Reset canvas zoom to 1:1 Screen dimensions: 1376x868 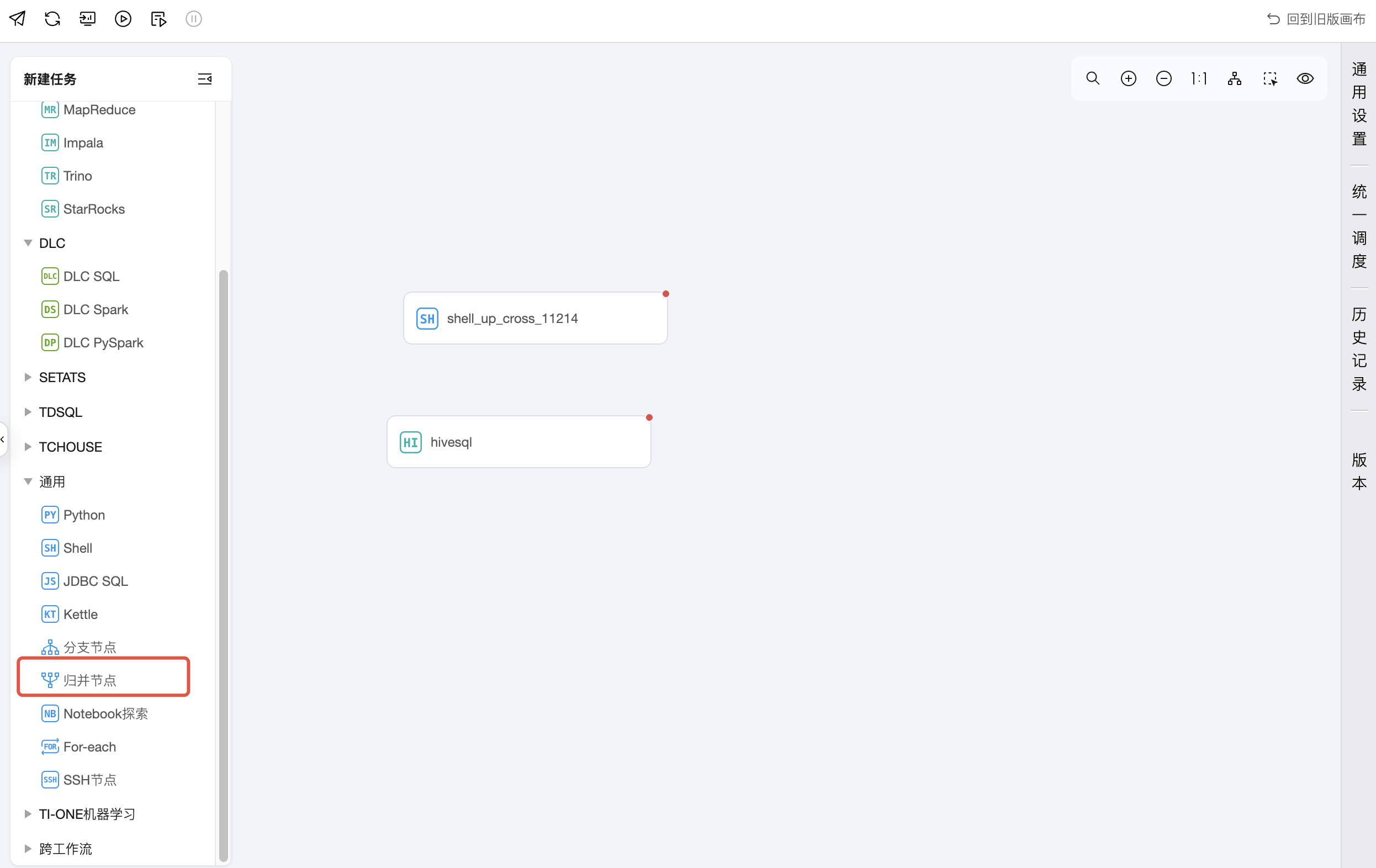tap(1199, 78)
